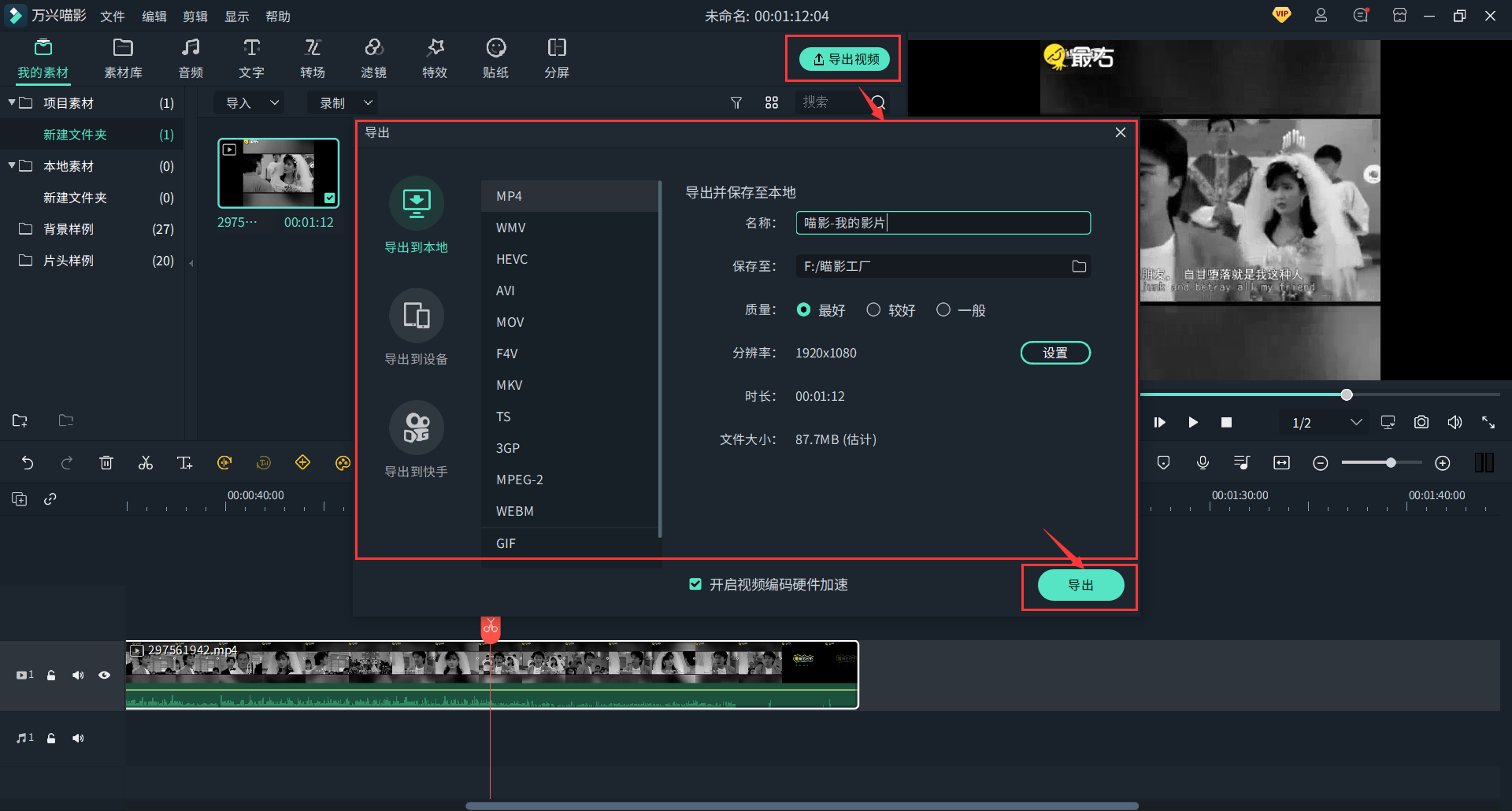Image resolution: width=1512 pixels, height=811 pixels.
Task: Select the 转场 (Transitions) panel icon
Action: 312,57
